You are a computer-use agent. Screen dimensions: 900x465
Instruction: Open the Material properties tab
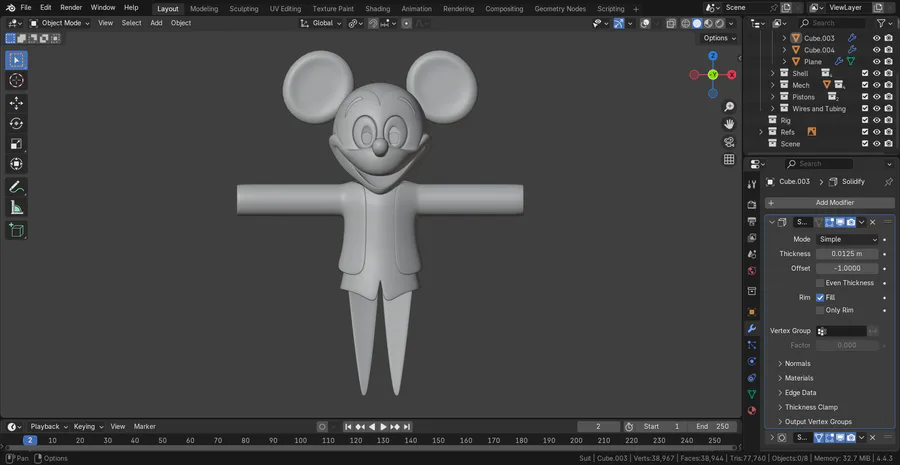point(751,410)
